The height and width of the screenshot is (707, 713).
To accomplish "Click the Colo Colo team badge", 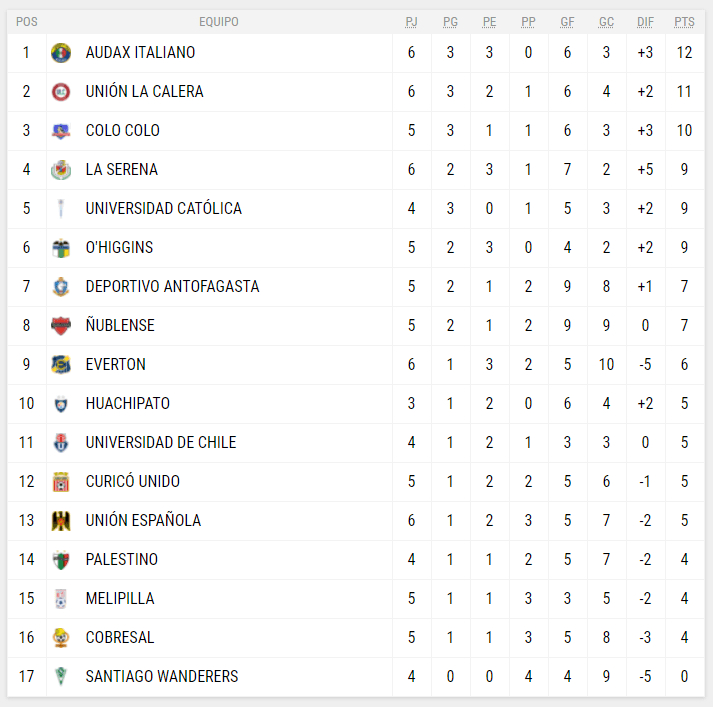I will click(61, 131).
